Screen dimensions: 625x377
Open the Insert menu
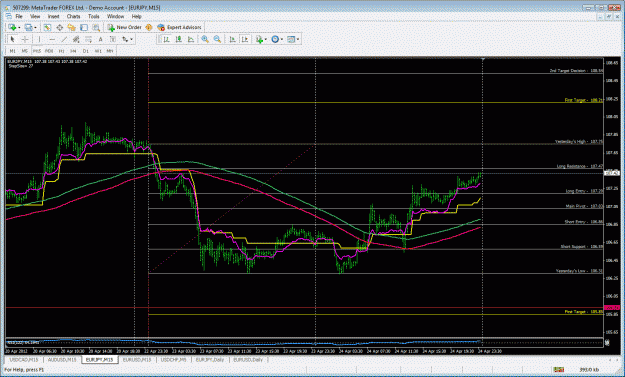click(53, 16)
